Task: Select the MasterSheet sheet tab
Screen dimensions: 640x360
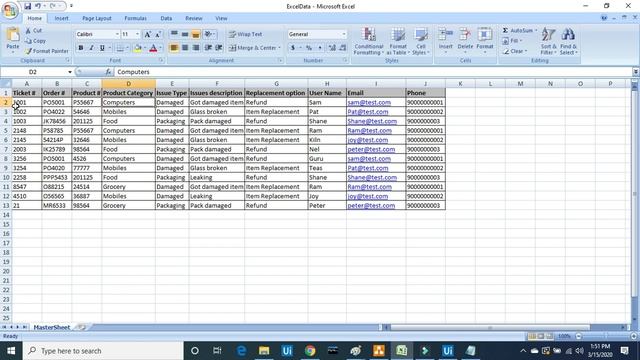Action: pyautogui.click(x=51, y=327)
